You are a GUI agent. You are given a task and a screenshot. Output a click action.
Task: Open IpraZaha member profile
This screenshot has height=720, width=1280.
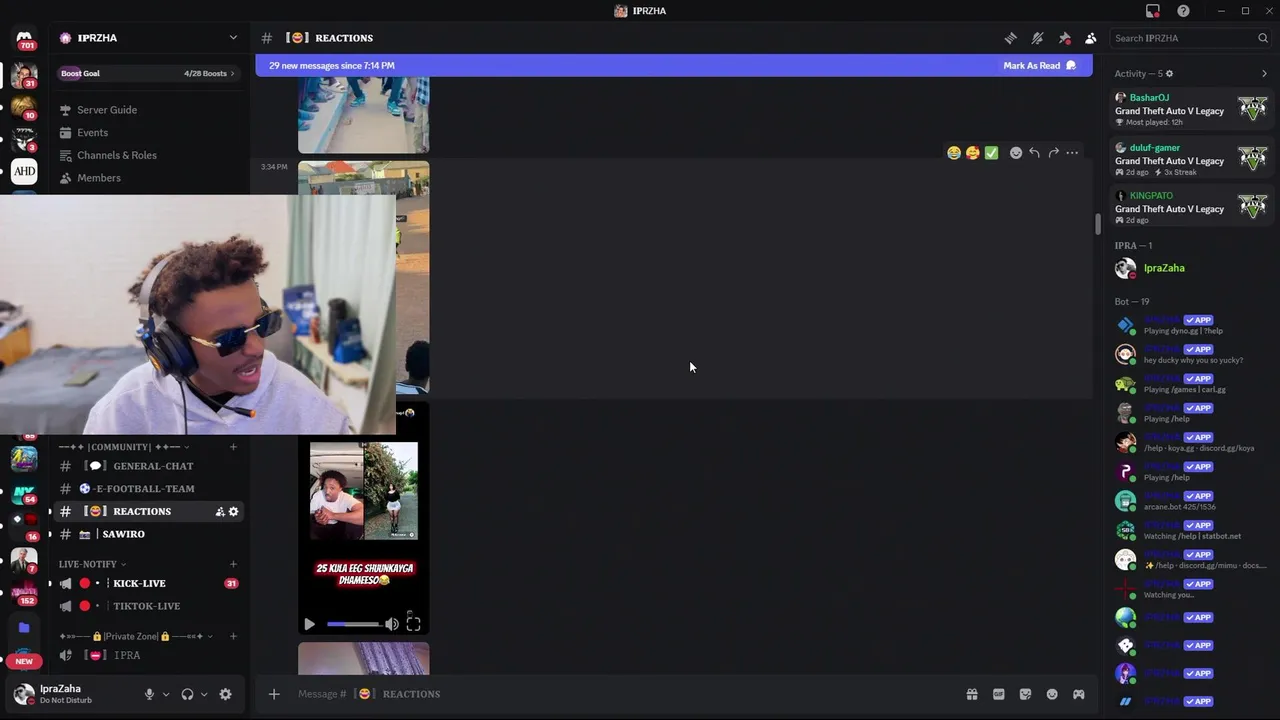(x=1191, y=268)
